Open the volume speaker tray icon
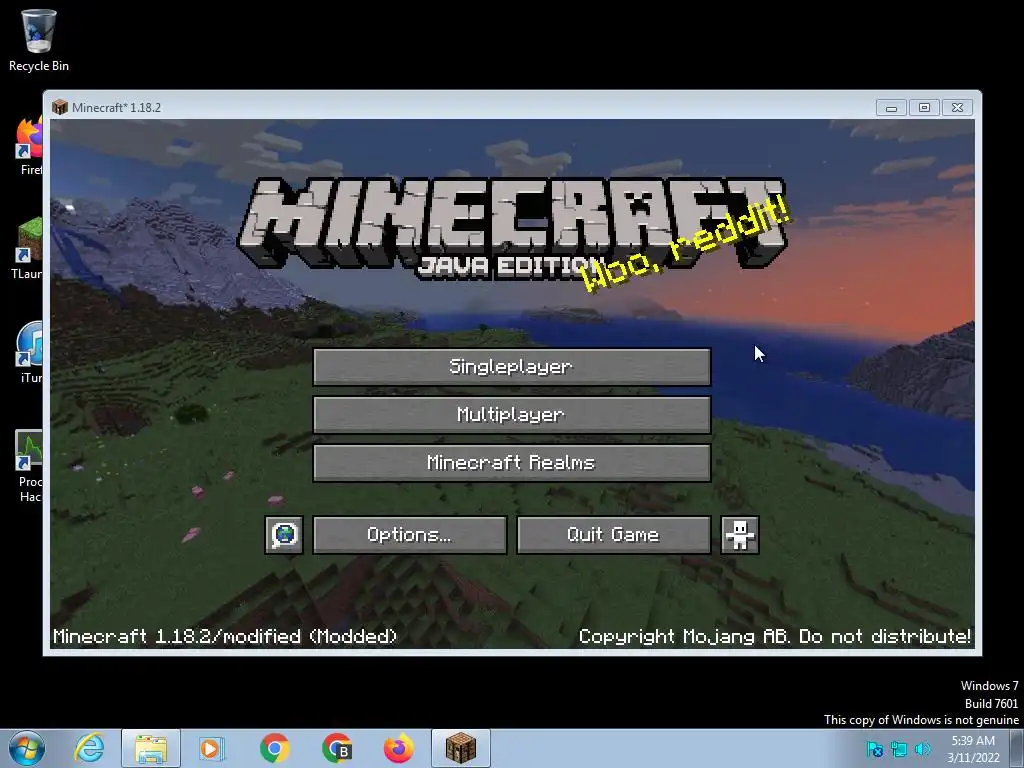This screenshot has height=768, width=1024. point(923,749)
